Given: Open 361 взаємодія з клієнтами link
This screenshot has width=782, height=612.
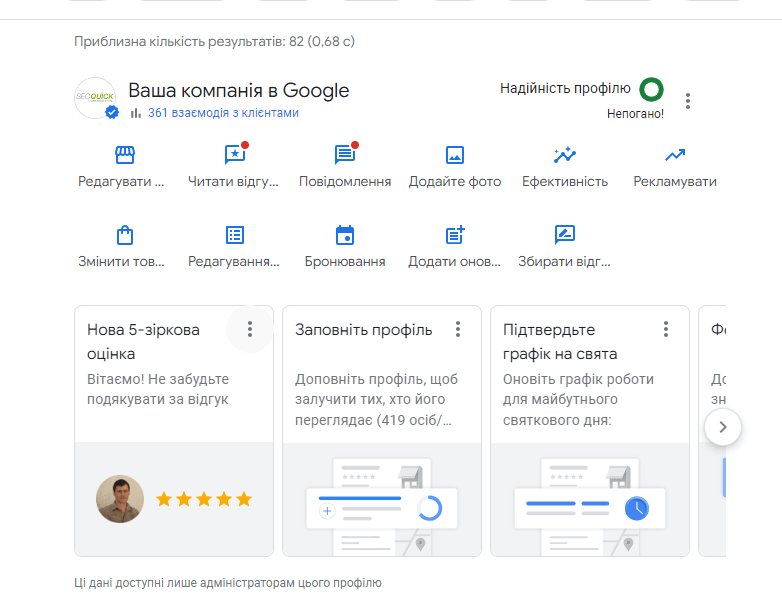Looking at the screenshot, I should pyautogui.click(x=223, y=113).
